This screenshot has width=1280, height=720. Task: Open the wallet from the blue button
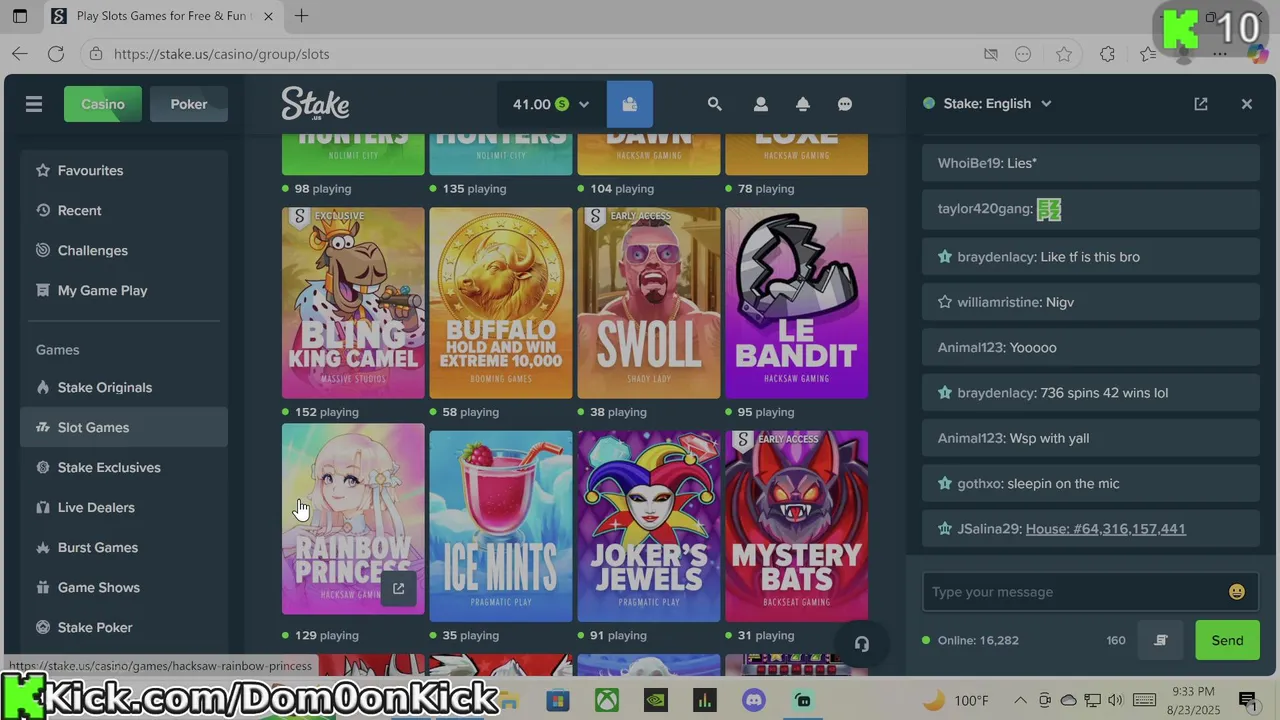pyautogui.click(x=629, y=104)
